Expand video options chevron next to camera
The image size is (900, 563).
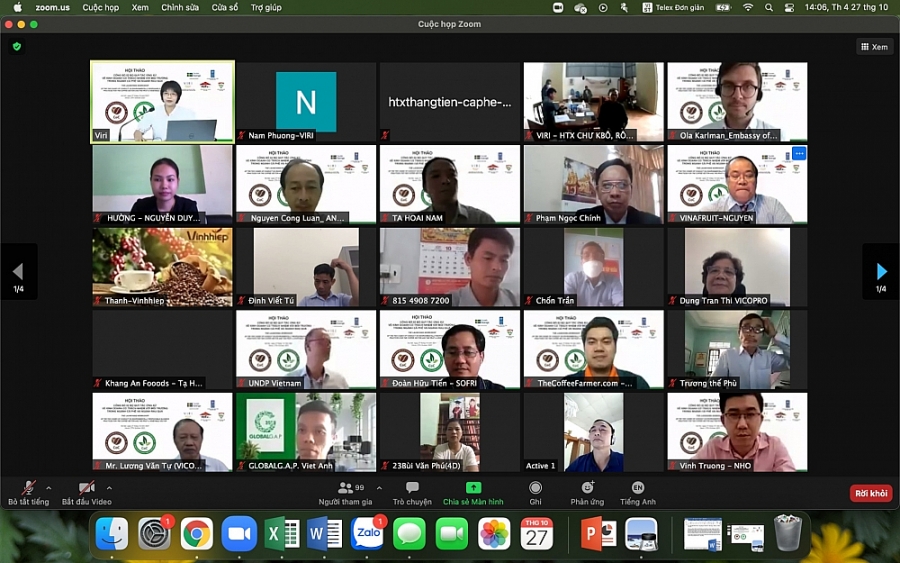(109, 488)
